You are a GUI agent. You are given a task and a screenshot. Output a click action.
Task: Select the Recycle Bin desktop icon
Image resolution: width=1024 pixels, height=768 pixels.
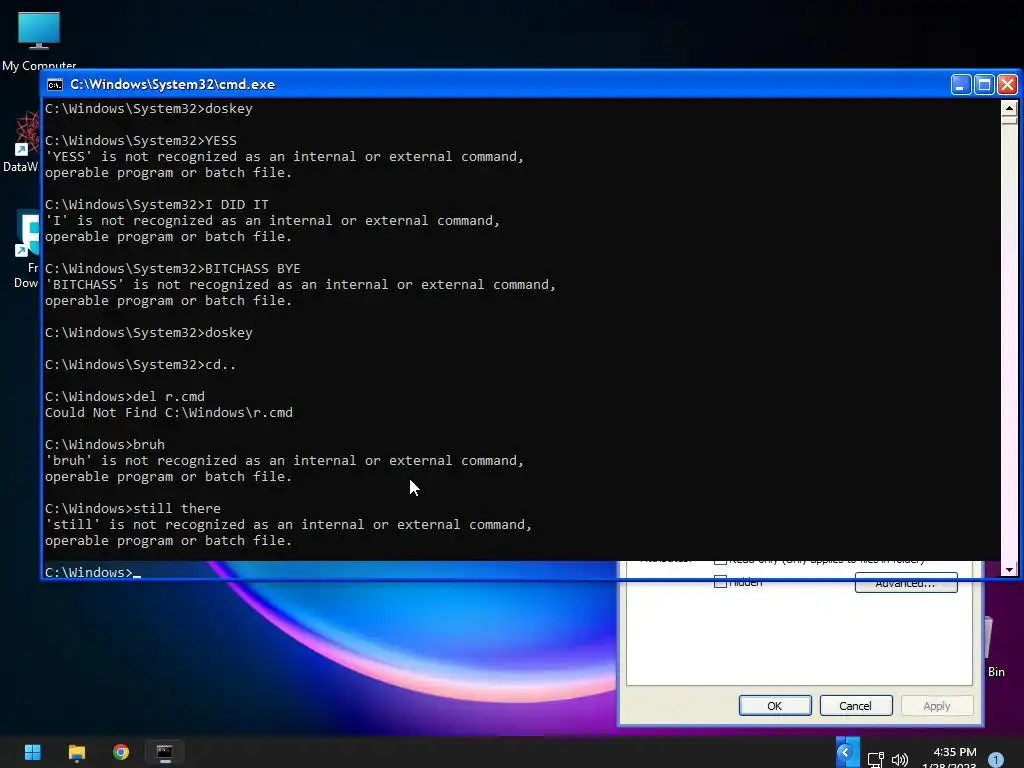994,647
